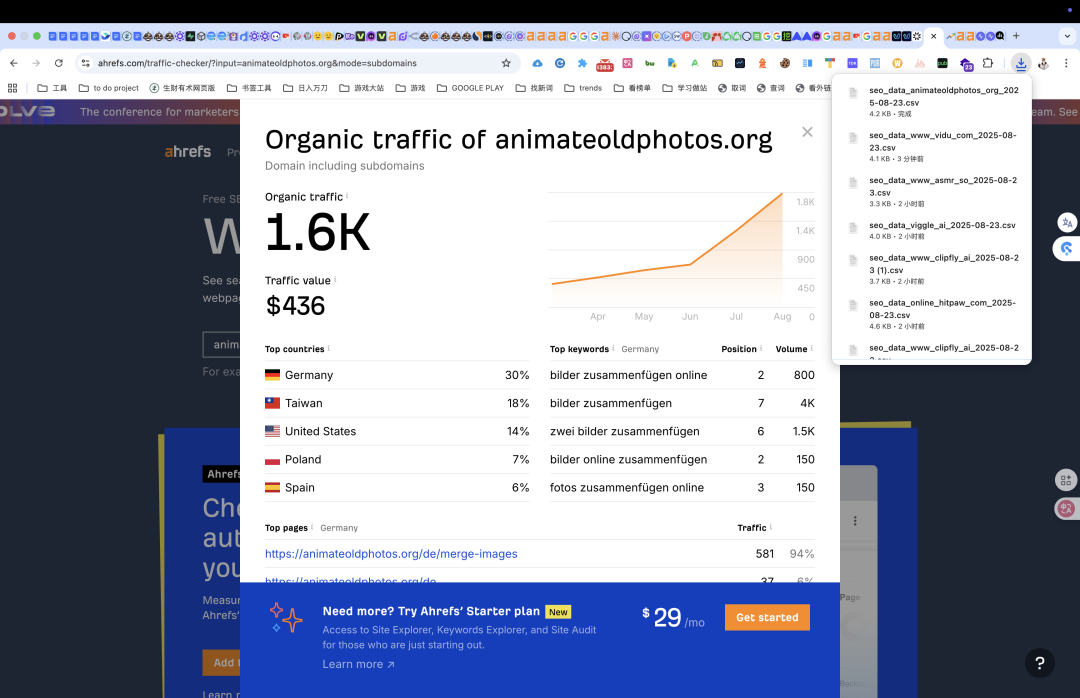Screen dimensions: 1080x698
Task: Open the 取词 bookmark
Action: (732, 88)
